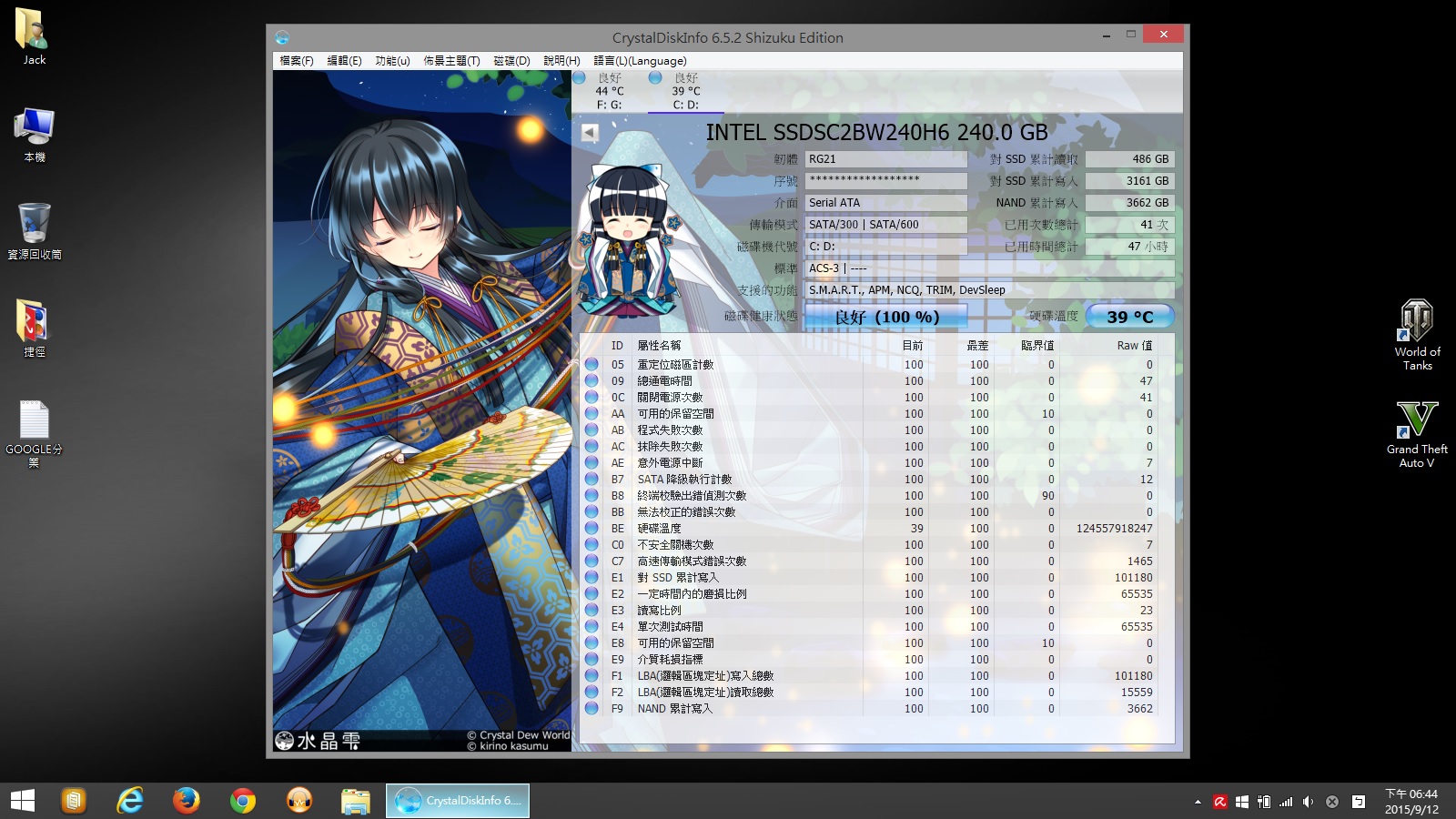
Task: Switch to F: G: disk tab
Action: (x=609, y=91)
